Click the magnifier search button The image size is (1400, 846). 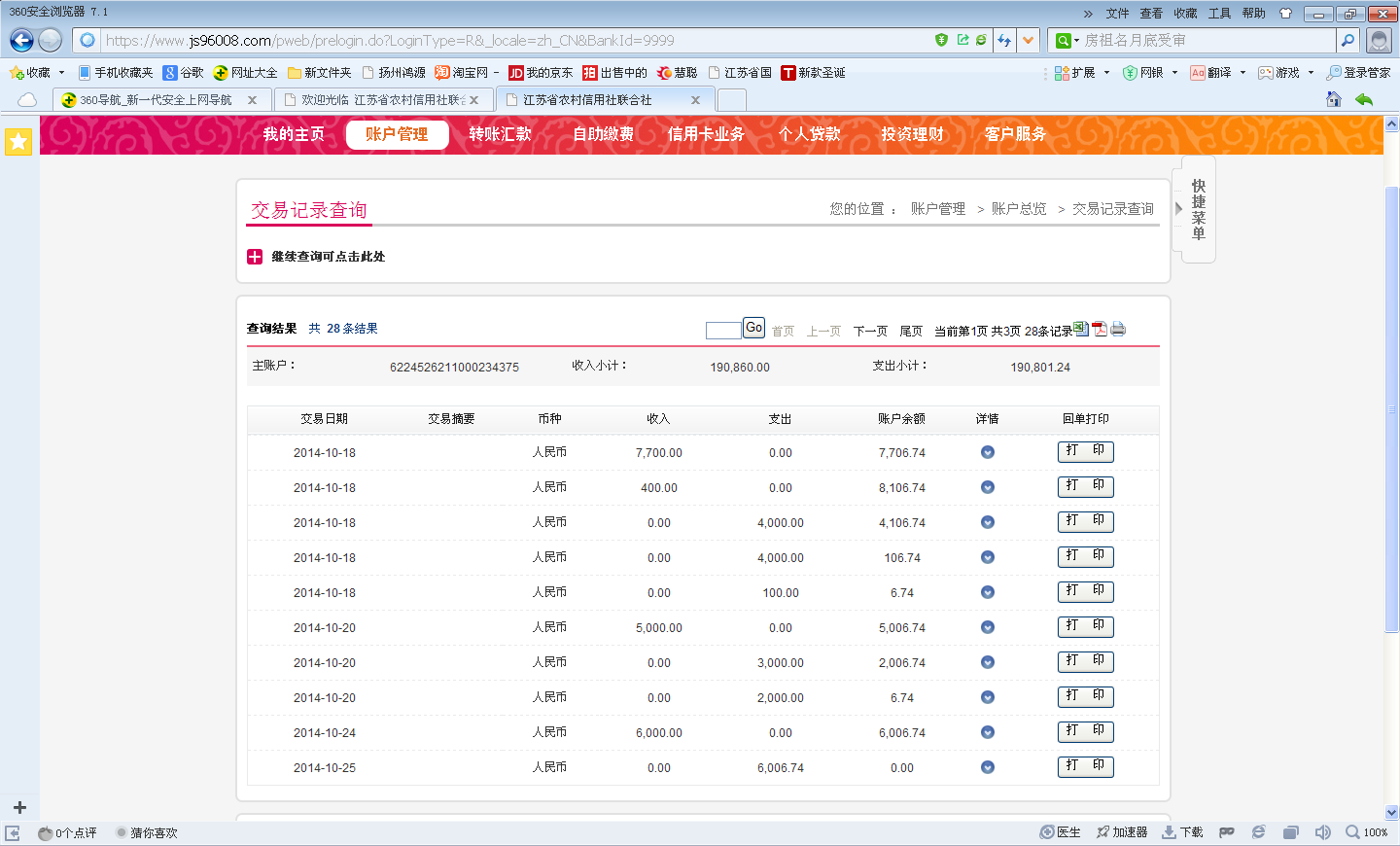click(1347, 40)
